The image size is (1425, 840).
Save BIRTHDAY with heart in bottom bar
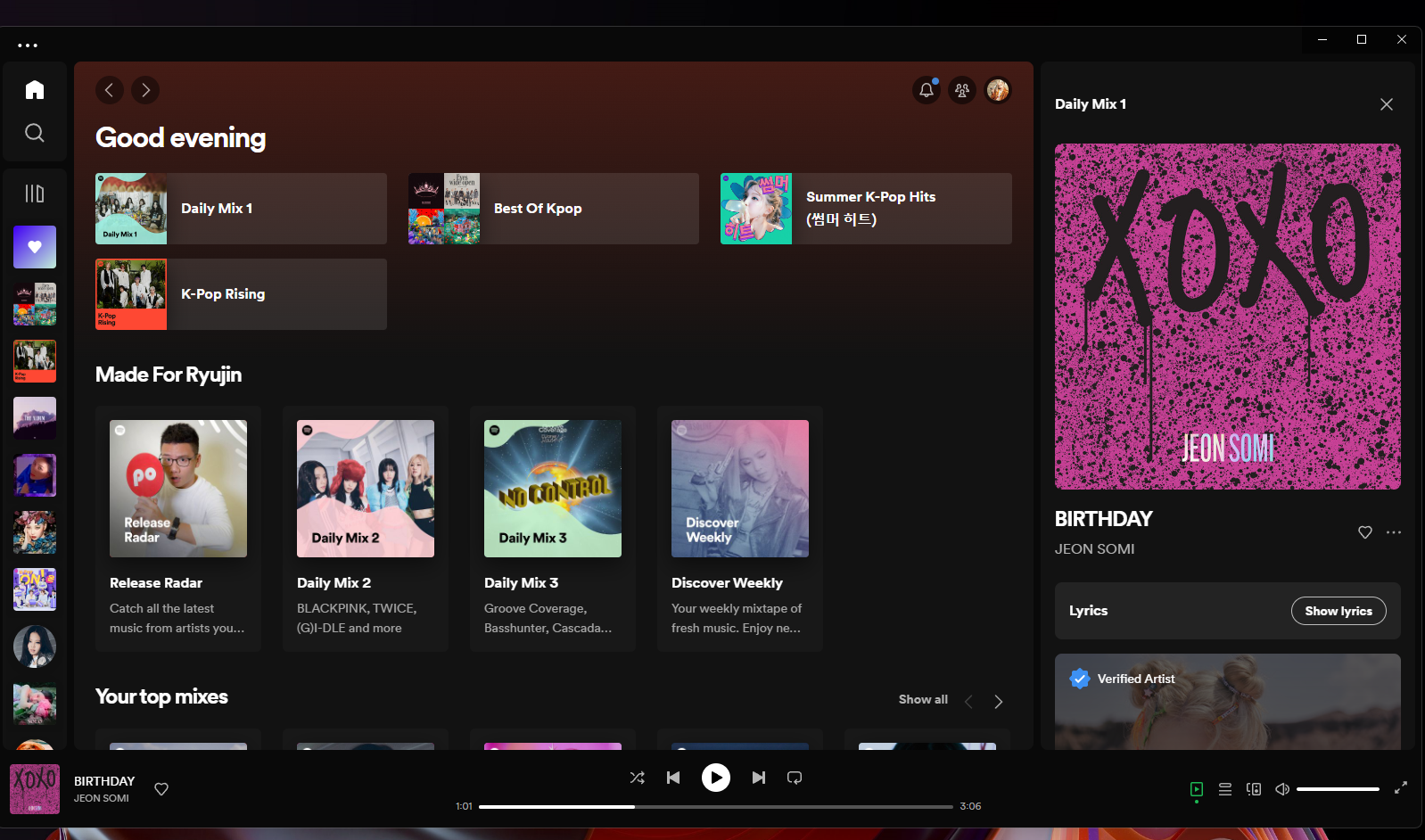pyautogui.click(x=161, y=789)
